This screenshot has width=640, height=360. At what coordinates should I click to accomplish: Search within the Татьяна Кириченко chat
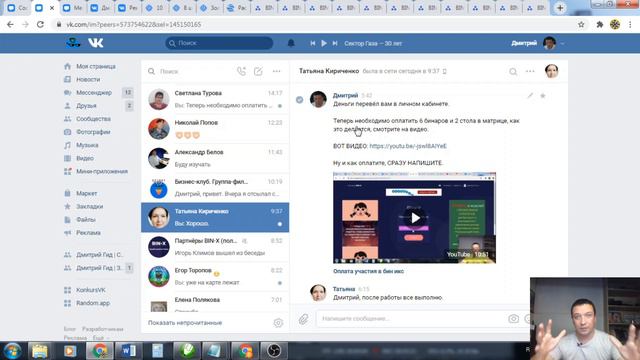[x=513, y=72]
